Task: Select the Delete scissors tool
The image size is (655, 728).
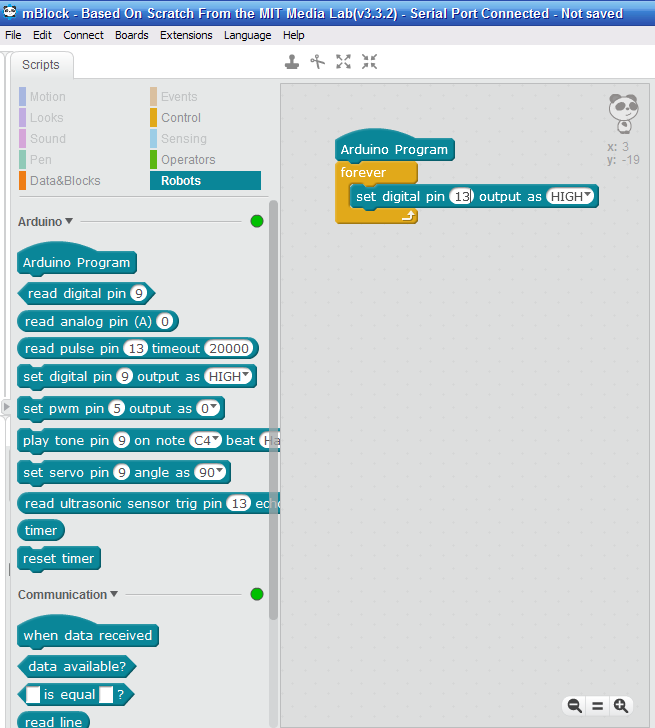Action: coord(318,62)
